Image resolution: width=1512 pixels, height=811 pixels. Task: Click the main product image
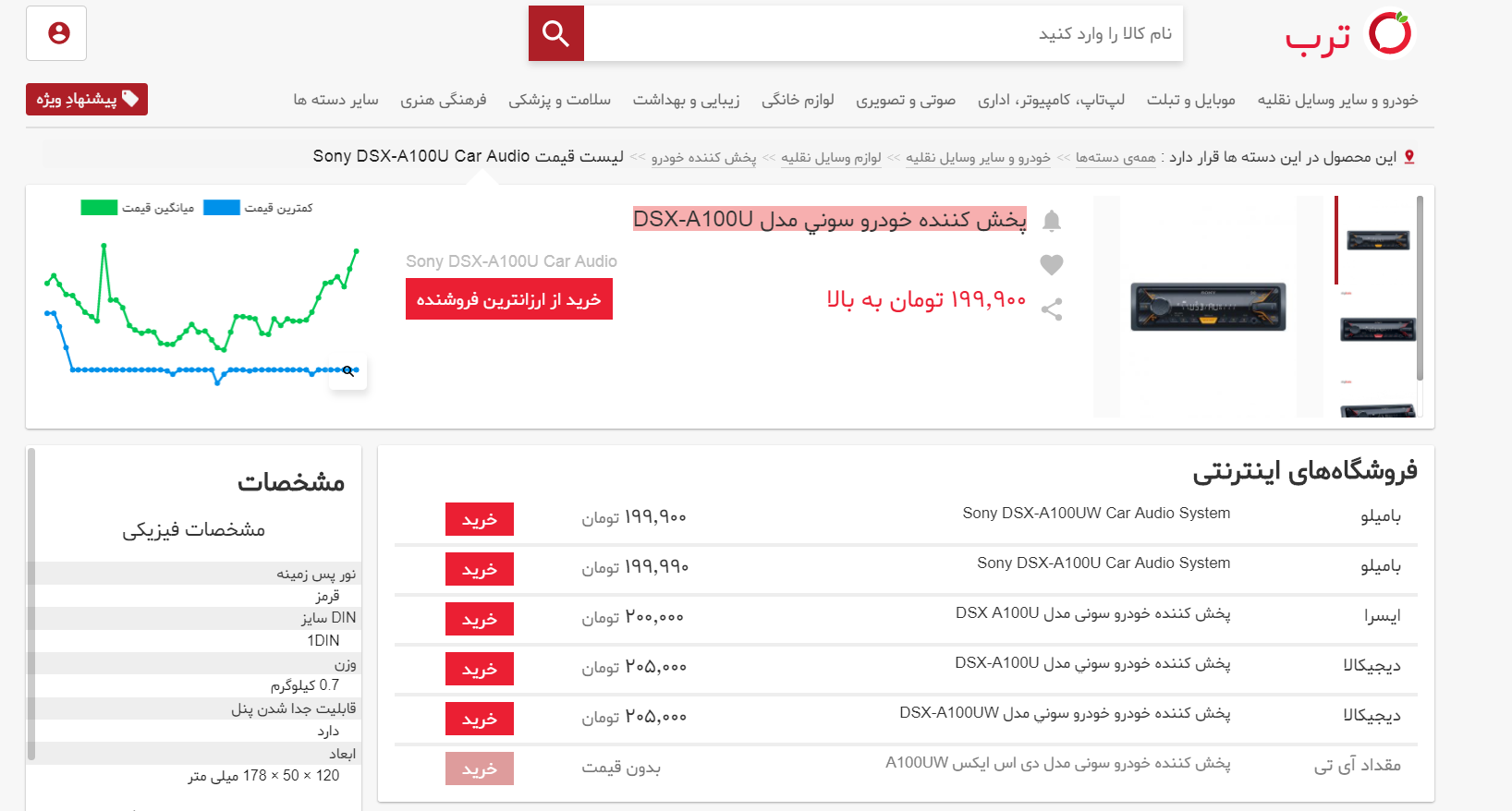1208,307
